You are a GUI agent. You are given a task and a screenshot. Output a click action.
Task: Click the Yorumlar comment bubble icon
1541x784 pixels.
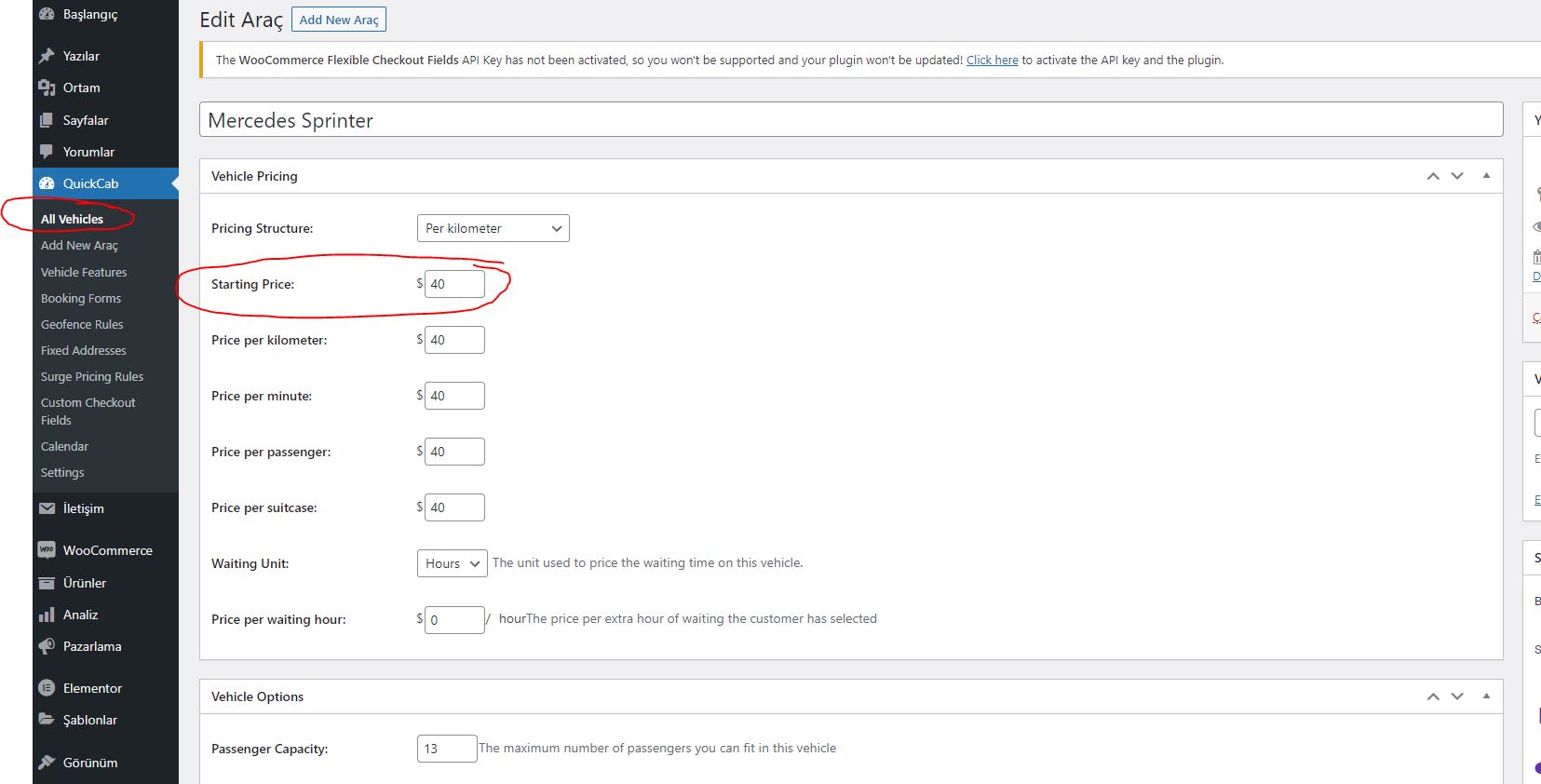[x=47, y=152]
